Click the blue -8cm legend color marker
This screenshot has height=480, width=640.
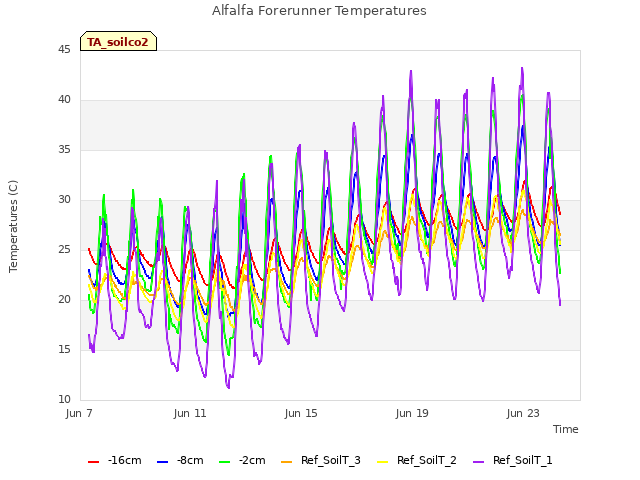tap(162, 462)
